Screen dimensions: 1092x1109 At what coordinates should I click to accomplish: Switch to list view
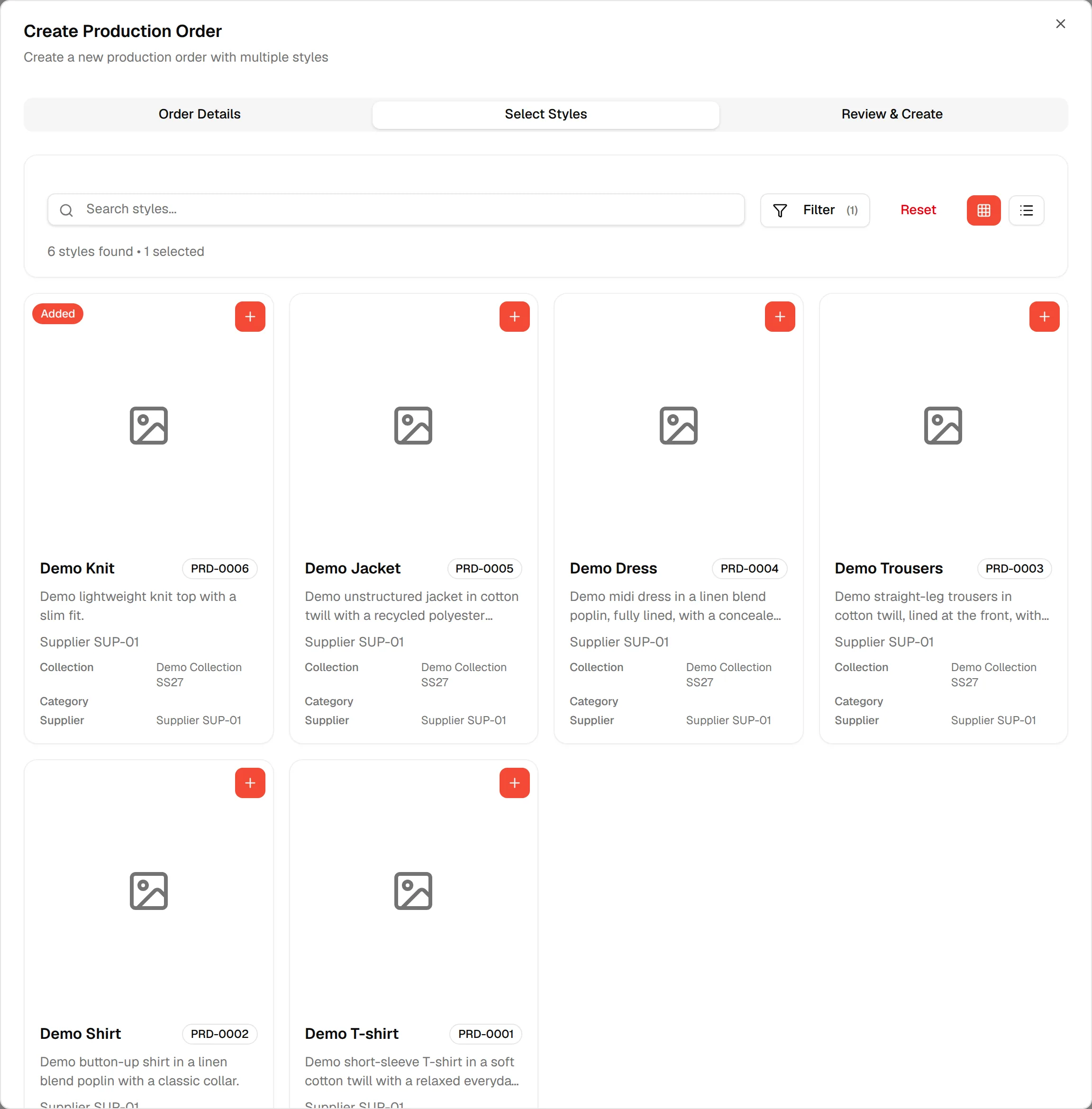click(x=1027, y=210)
